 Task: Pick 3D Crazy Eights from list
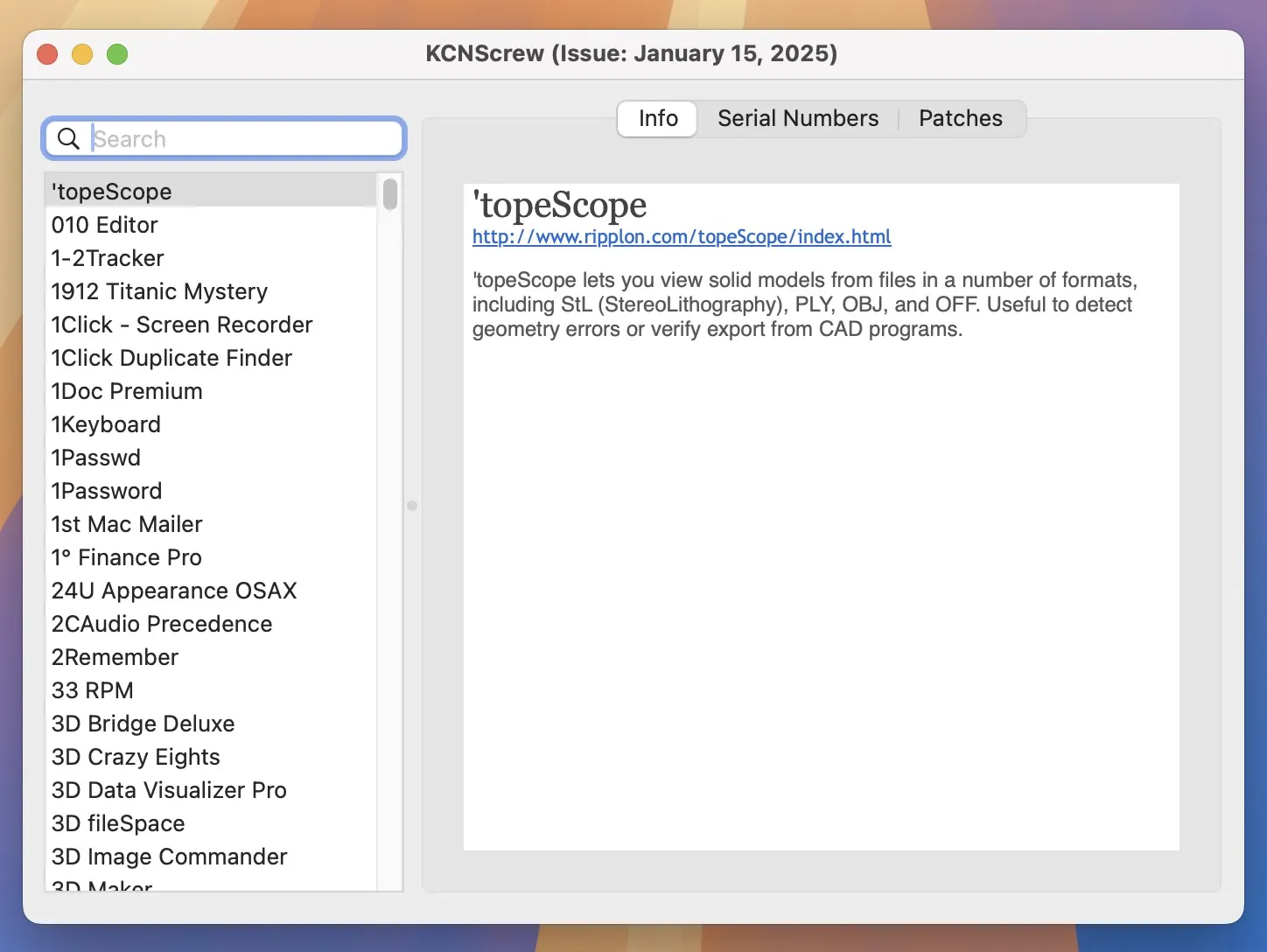(211, 756)
